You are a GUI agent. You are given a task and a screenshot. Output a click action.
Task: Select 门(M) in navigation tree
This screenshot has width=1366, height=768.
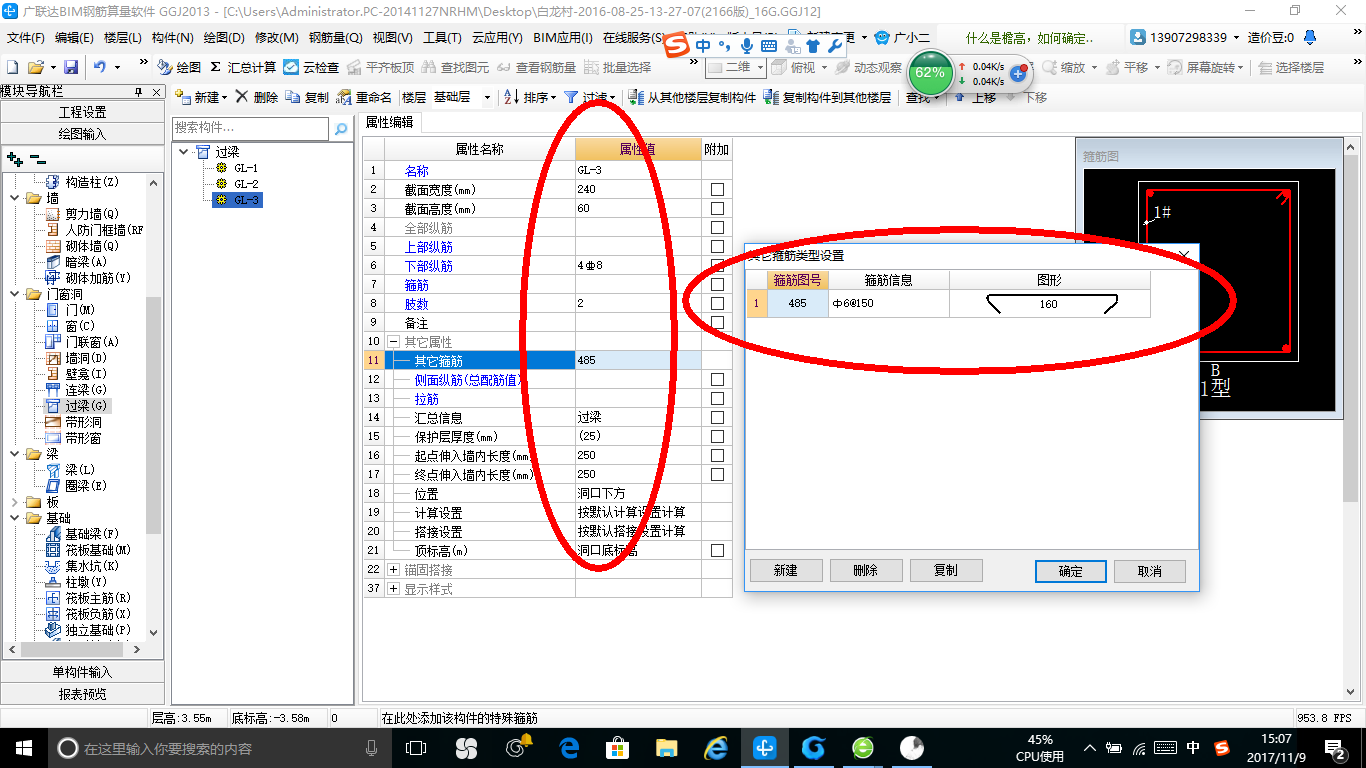(x=80, y=310)
